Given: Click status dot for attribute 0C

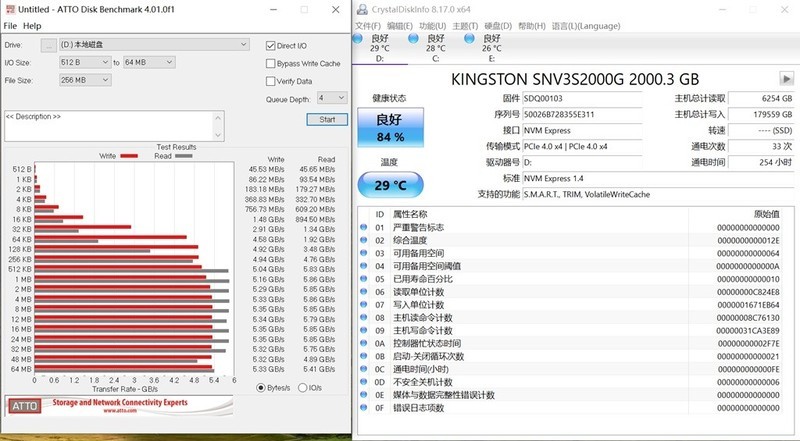Looking at the screenshot, I should (x=363, y=369).
